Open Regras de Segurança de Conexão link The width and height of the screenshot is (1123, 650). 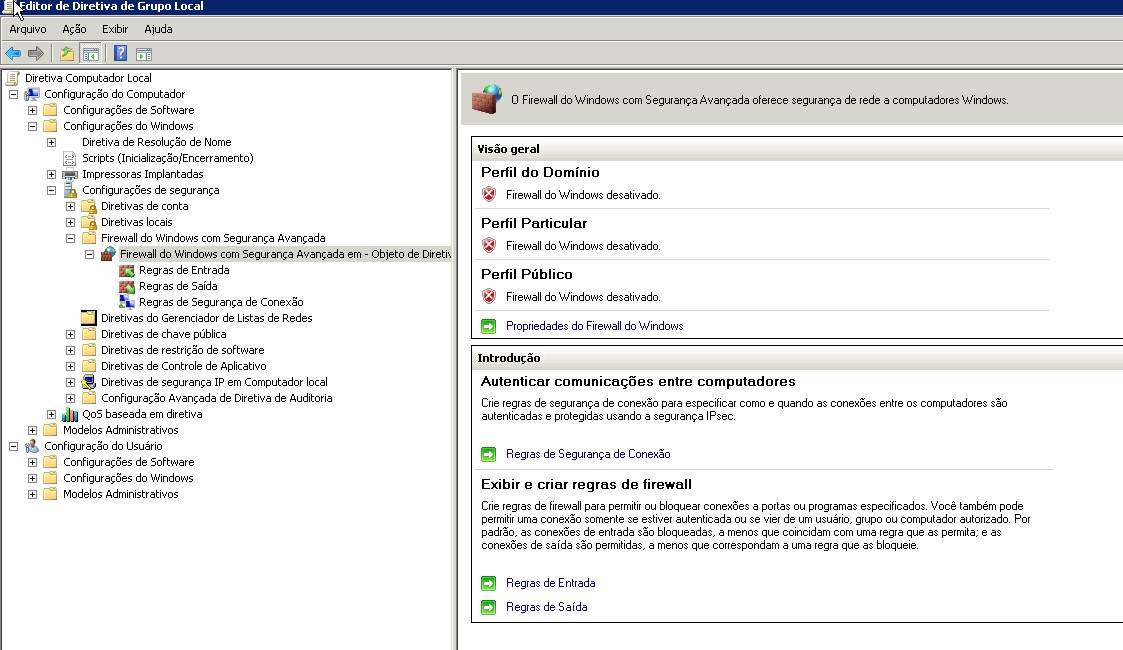588,454
